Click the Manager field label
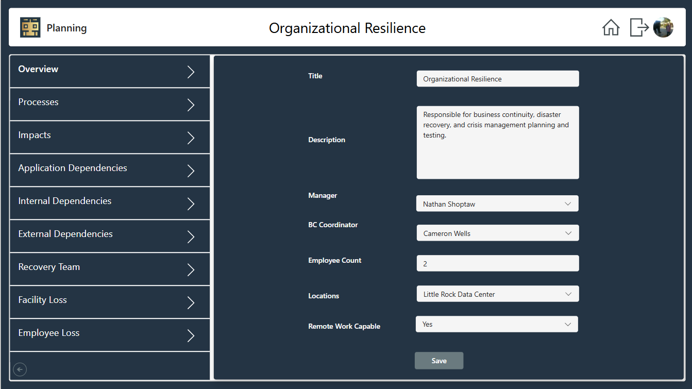 tap(323, 195)
